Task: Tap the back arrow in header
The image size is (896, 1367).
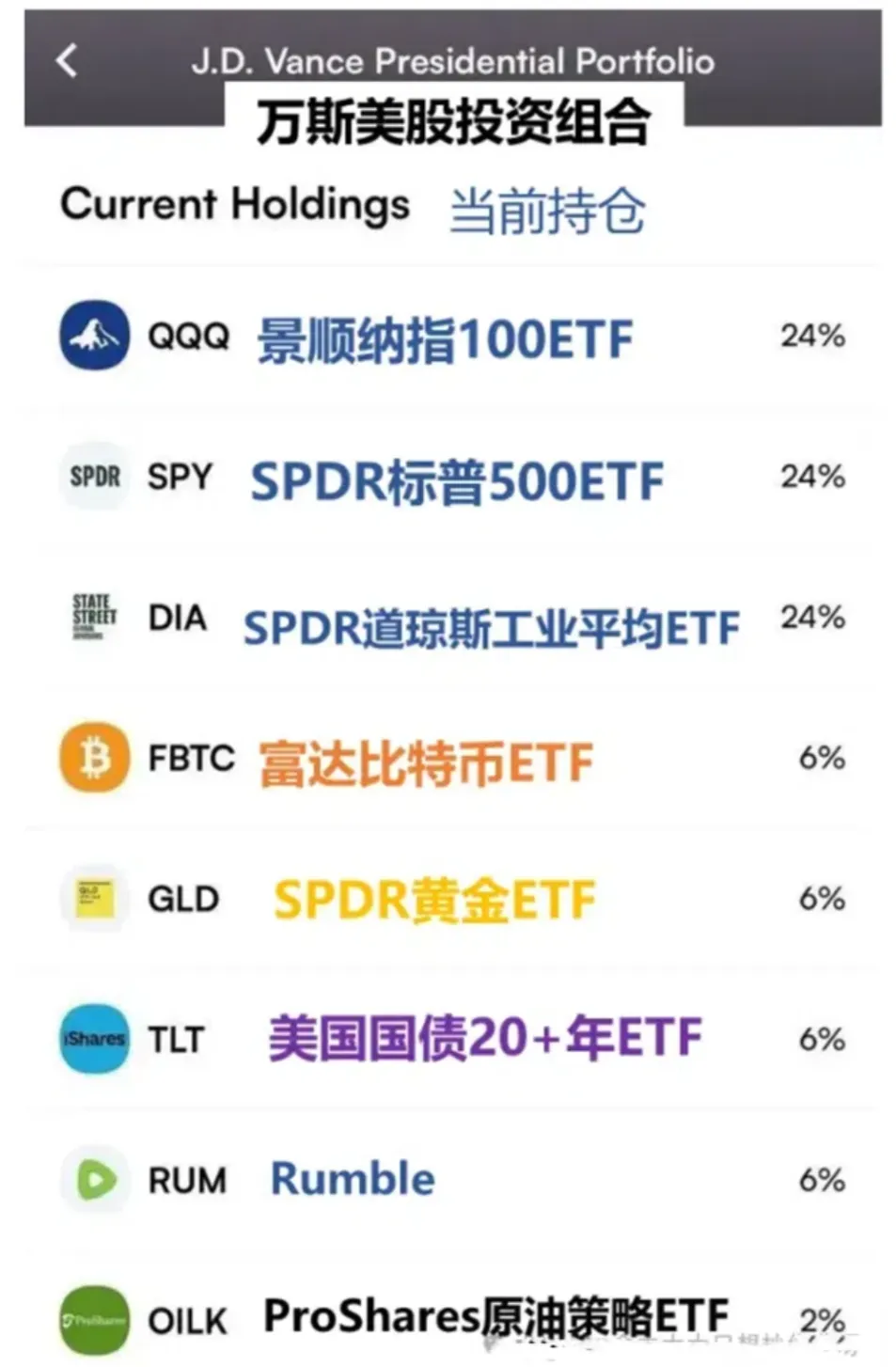Action: pyautogui.click(x=66, y=61)
